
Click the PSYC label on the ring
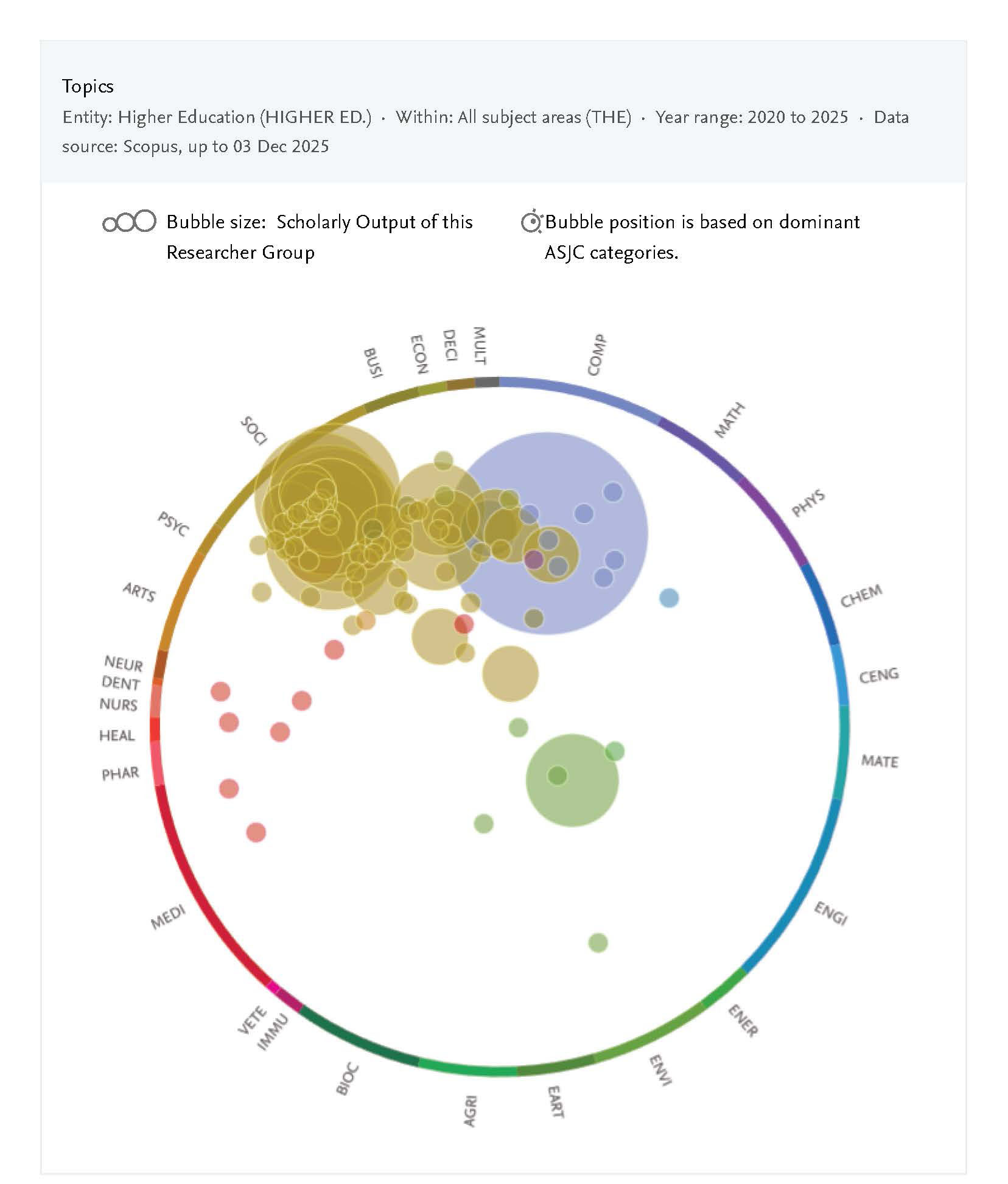coord(173,524)
